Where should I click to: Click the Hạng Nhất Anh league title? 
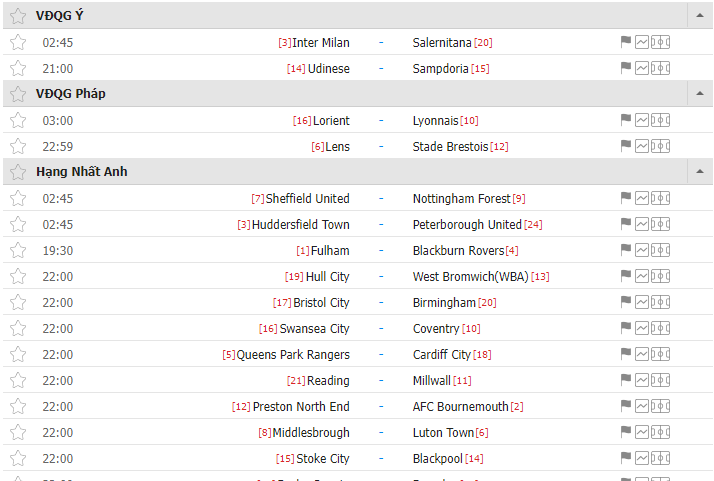(x=82, y=172)
